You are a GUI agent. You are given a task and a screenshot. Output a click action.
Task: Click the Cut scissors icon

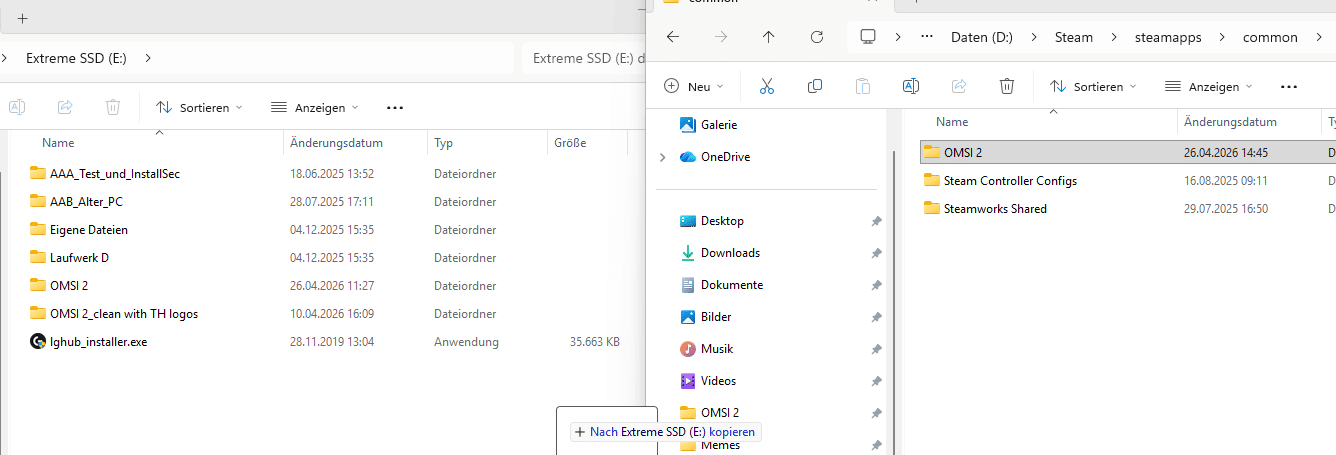point(767,87)
